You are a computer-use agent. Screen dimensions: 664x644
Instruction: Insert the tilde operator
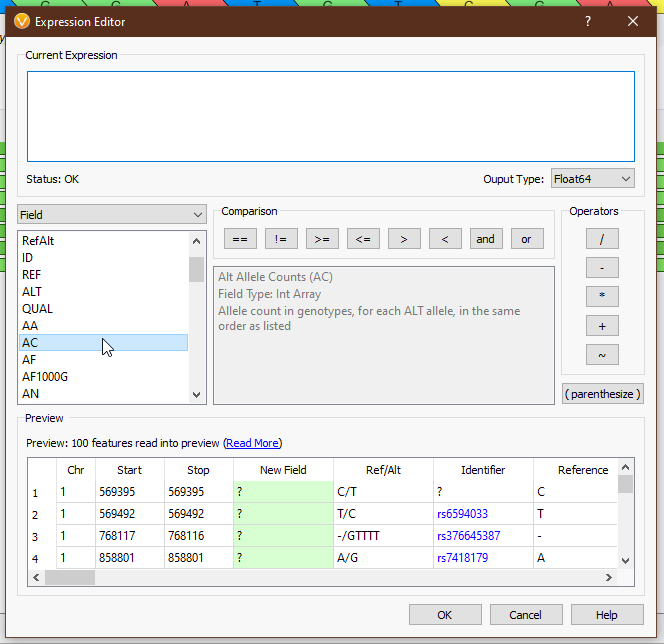[602, 354]
